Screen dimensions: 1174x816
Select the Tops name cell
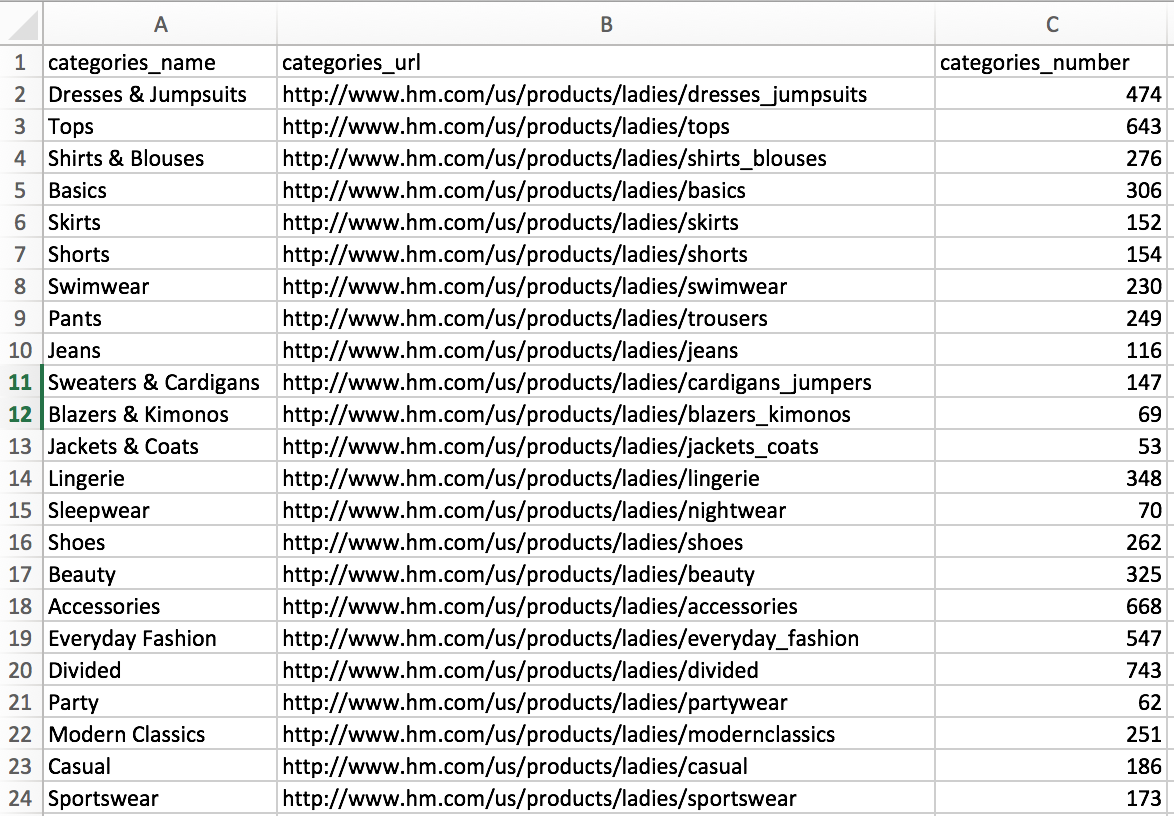point(160,126)
